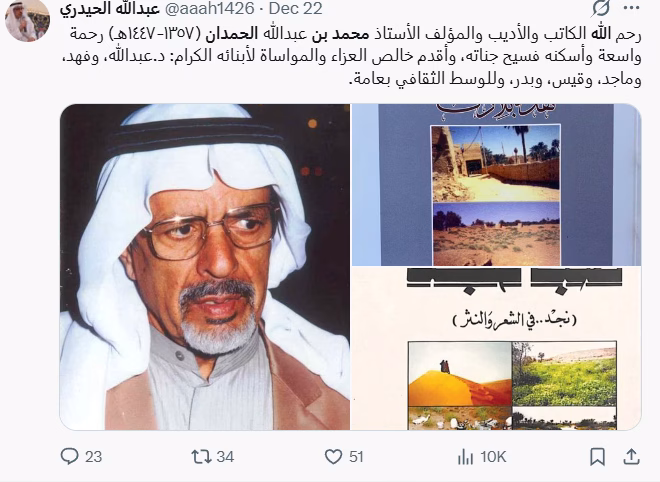Open the top book cover image

(x=496, y=185)
